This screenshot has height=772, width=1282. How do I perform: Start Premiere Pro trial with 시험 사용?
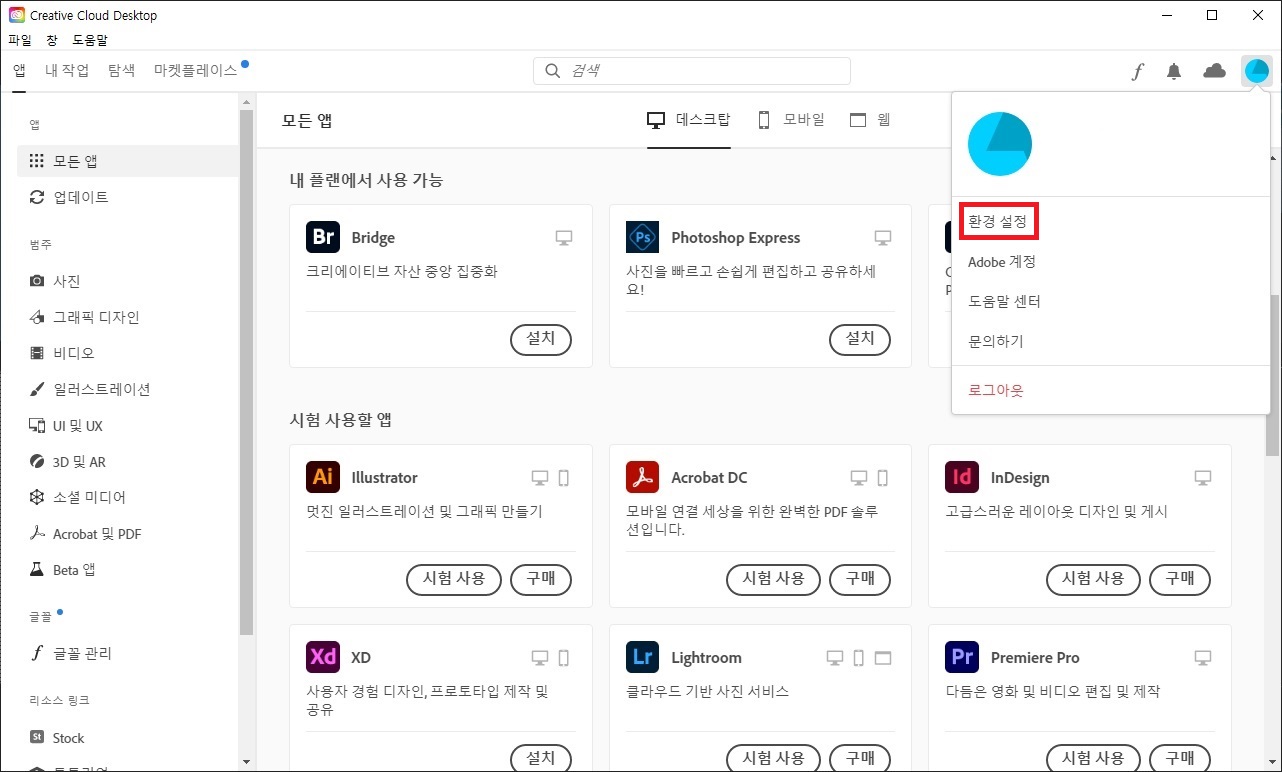coord(1093,757)
